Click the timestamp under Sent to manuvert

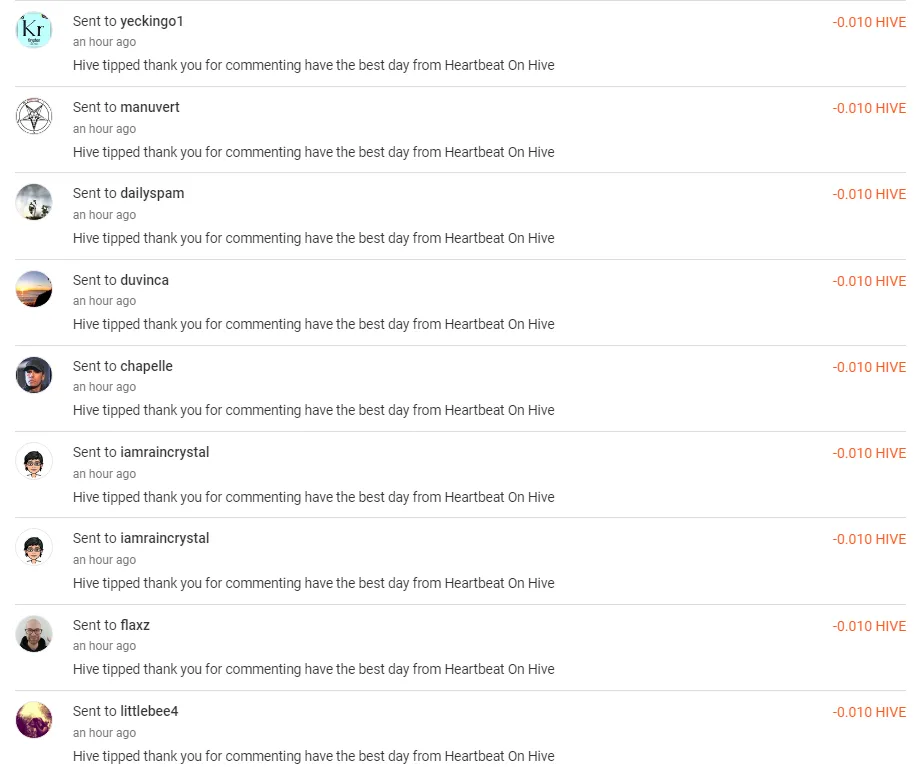click(104, 129)
